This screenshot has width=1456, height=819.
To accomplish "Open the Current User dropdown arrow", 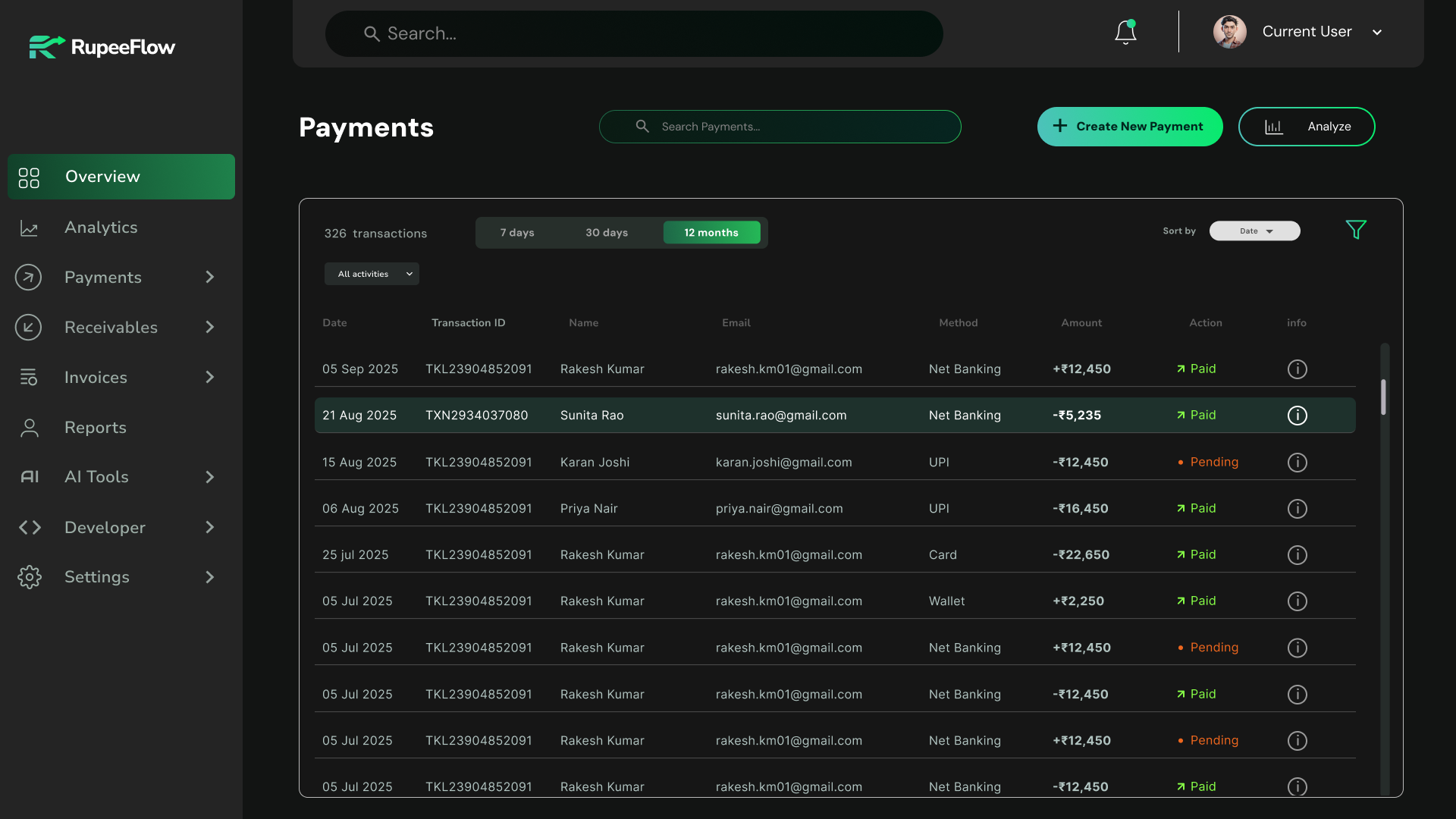I will (x=1377, y=33).
